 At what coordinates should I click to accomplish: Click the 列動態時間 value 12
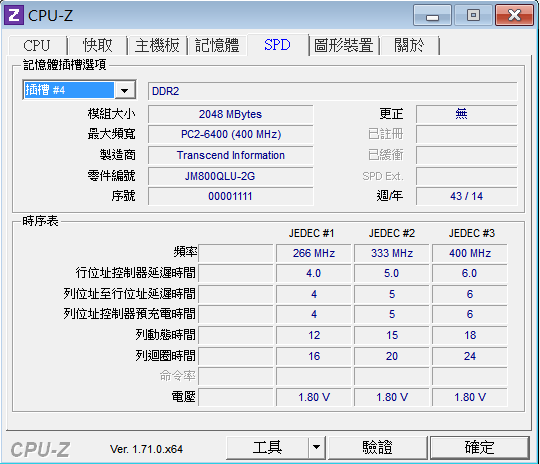(313, 335)
